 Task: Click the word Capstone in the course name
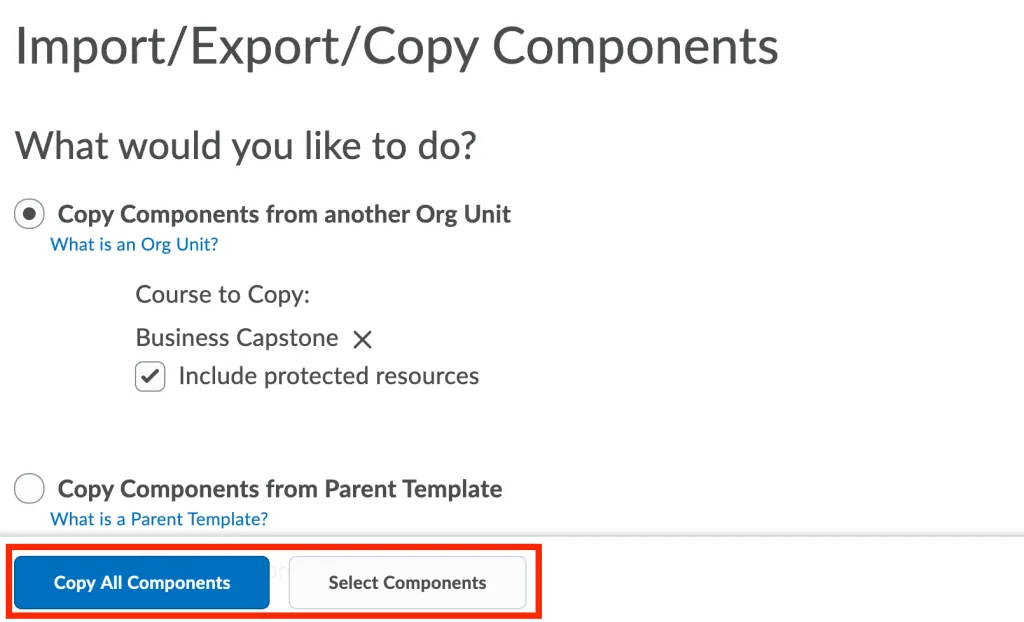tap(287, 338)
